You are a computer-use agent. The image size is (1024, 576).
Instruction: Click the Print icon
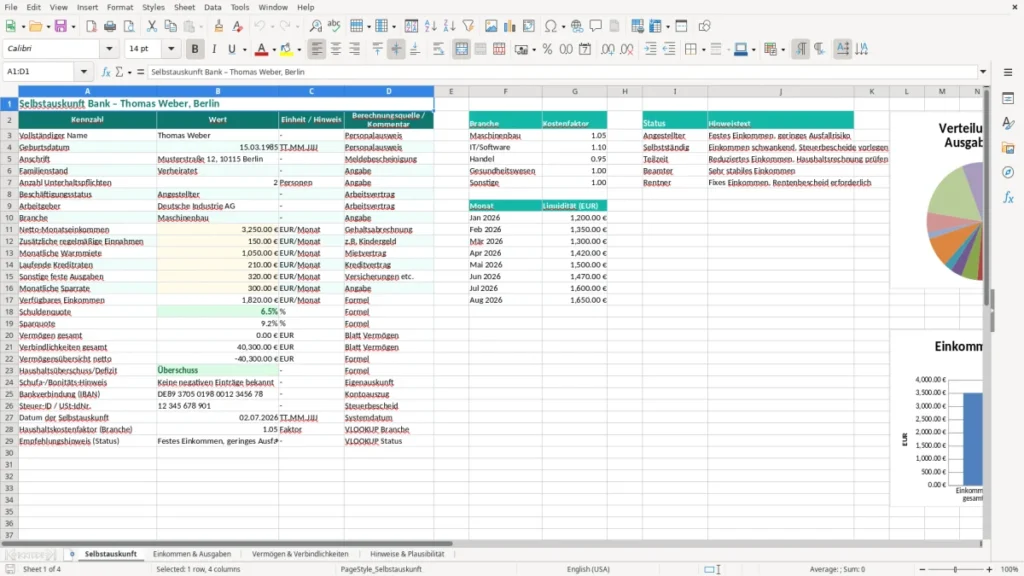[110, 26]
